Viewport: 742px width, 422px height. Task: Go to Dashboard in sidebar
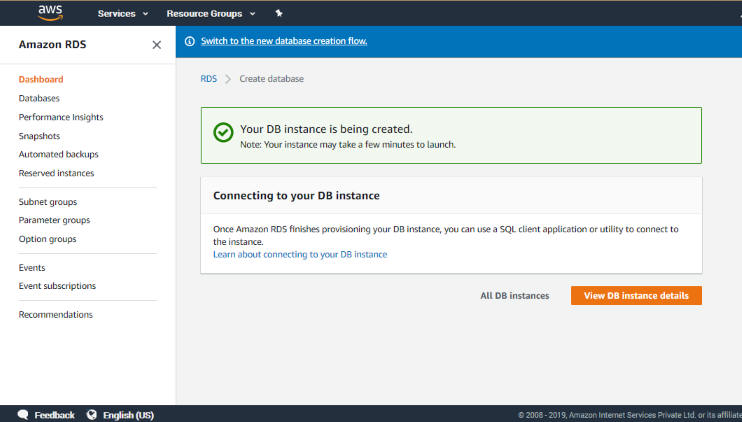click(x=41, y=79)
